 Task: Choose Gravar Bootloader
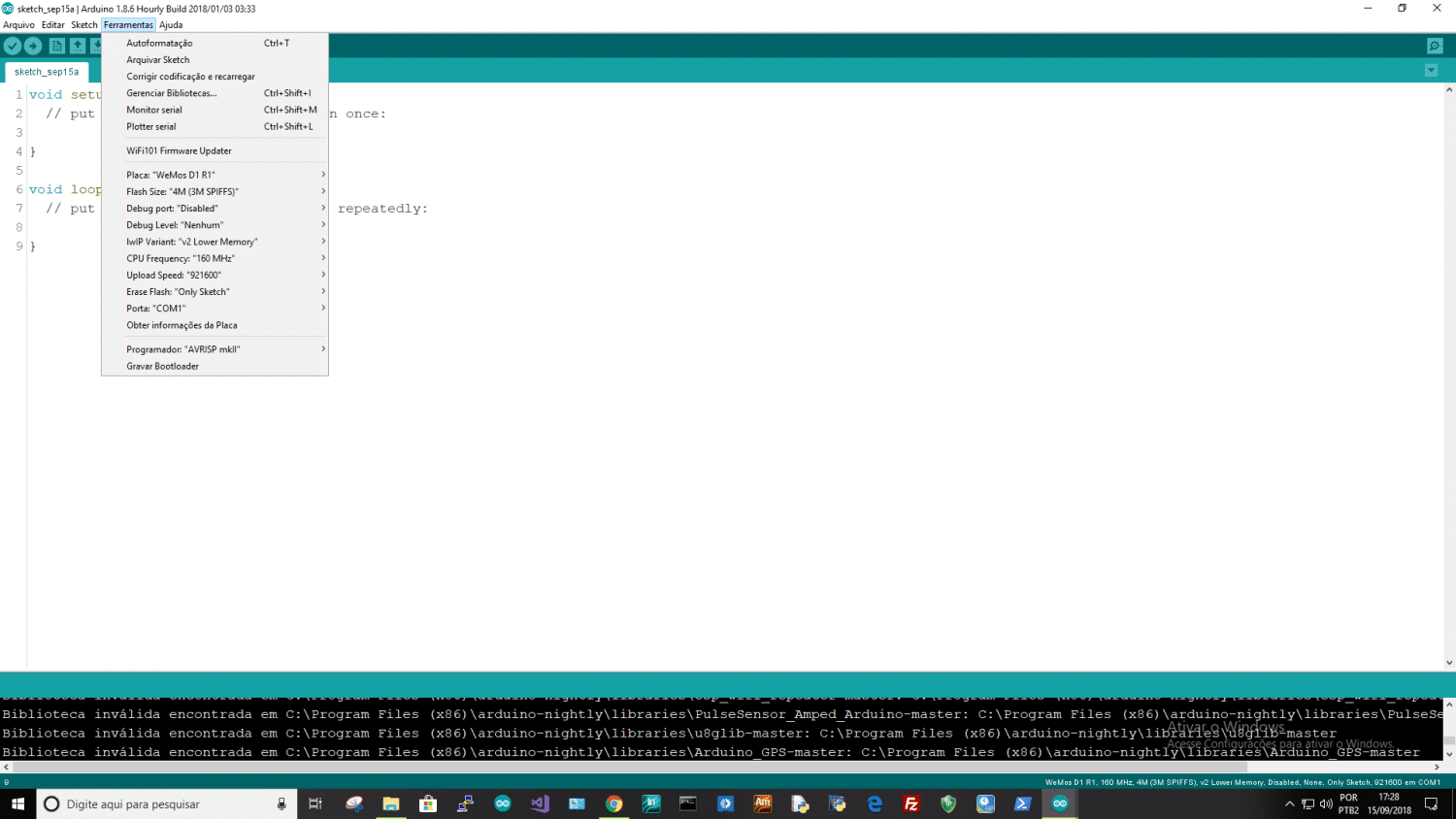pos(215,366)
